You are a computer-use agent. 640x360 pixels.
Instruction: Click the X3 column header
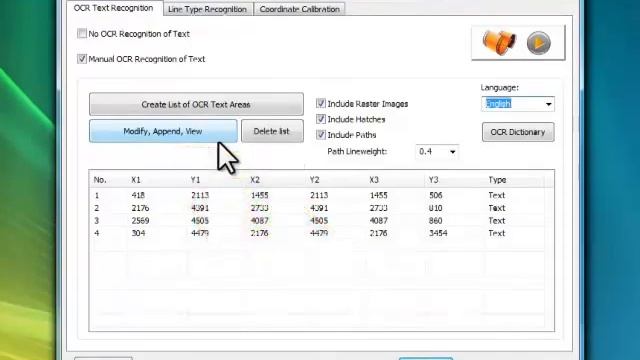[x=374, y=180]
